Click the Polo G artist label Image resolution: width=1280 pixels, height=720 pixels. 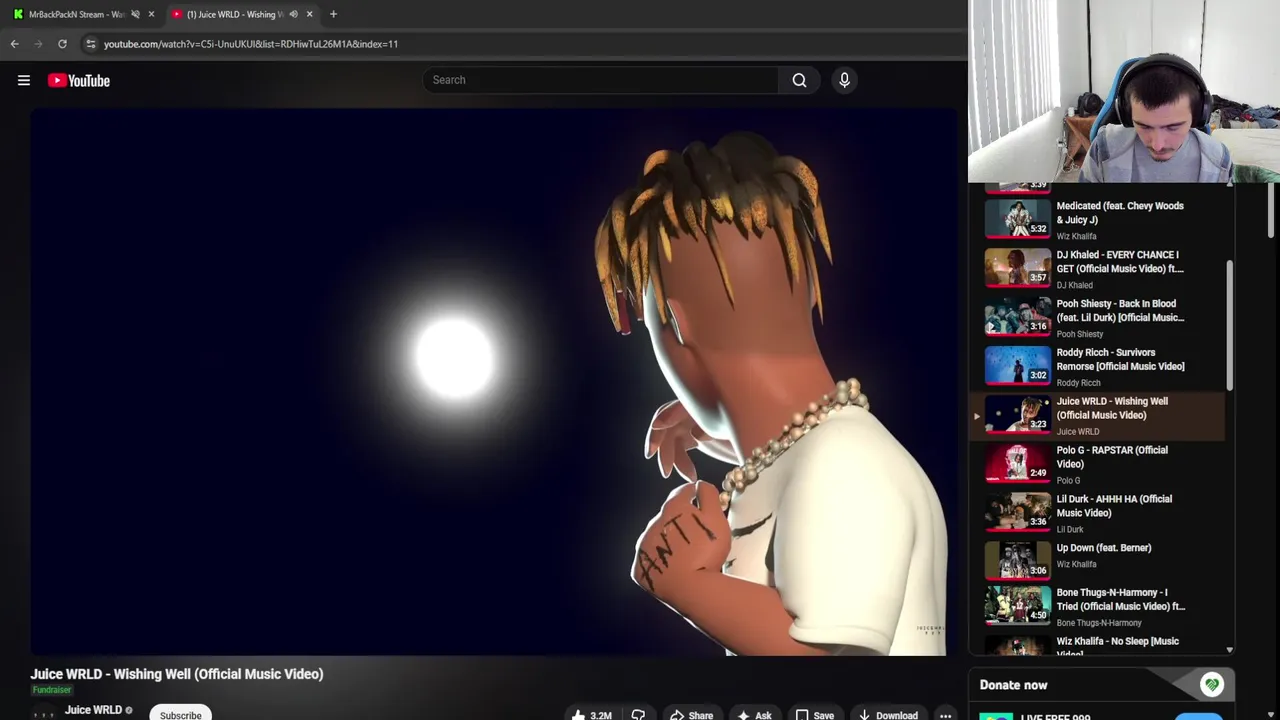1068,480
